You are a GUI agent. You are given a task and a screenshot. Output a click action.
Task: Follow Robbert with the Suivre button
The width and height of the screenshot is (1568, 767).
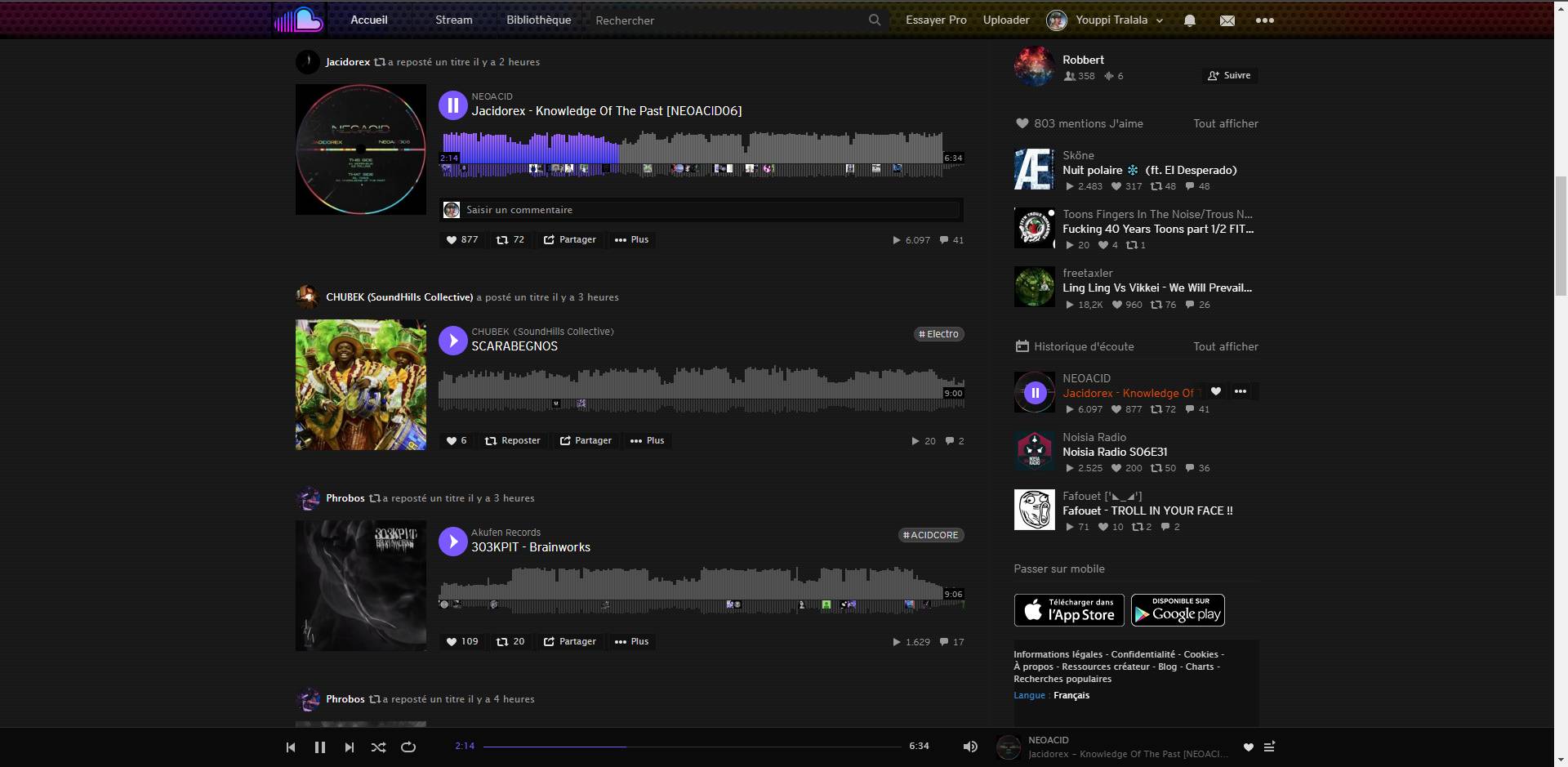tap(1229, 75)
